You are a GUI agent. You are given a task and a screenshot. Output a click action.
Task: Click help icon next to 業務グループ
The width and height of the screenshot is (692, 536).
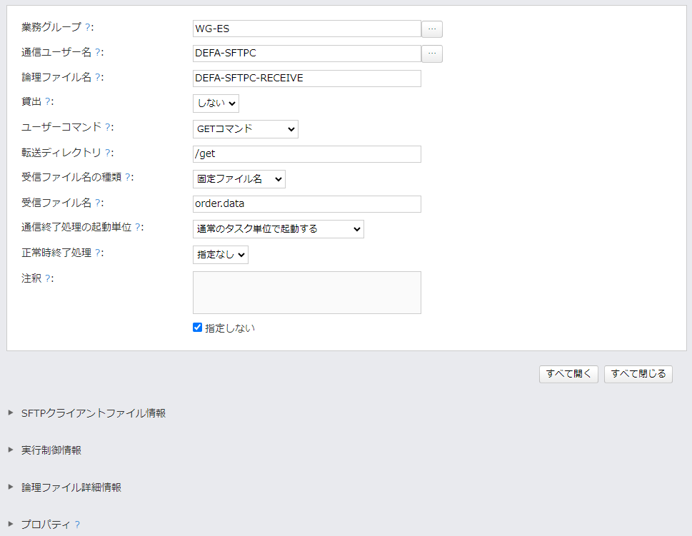[x=87, y=27]
